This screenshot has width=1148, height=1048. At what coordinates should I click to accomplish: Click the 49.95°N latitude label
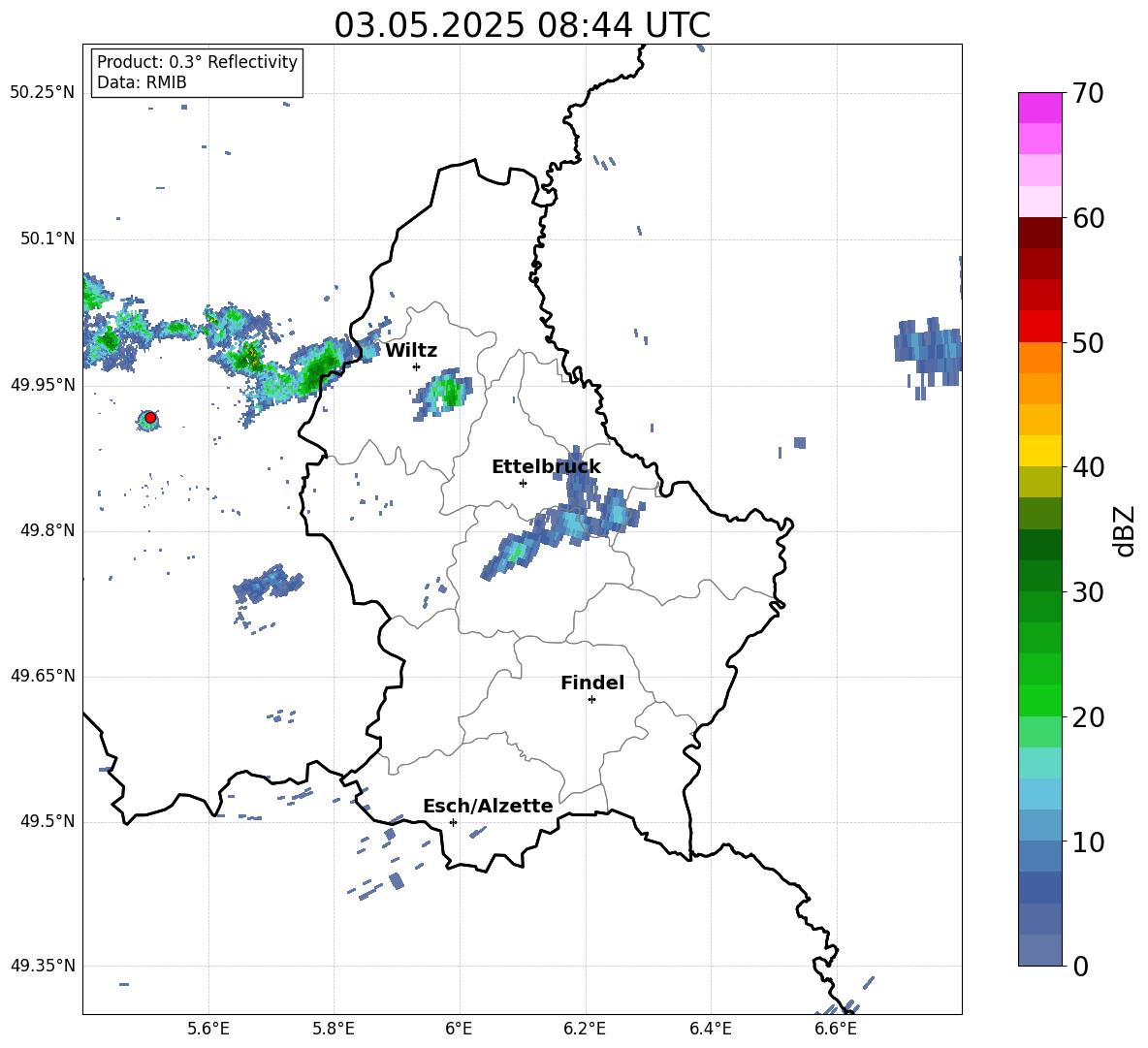tap(43, 385)
